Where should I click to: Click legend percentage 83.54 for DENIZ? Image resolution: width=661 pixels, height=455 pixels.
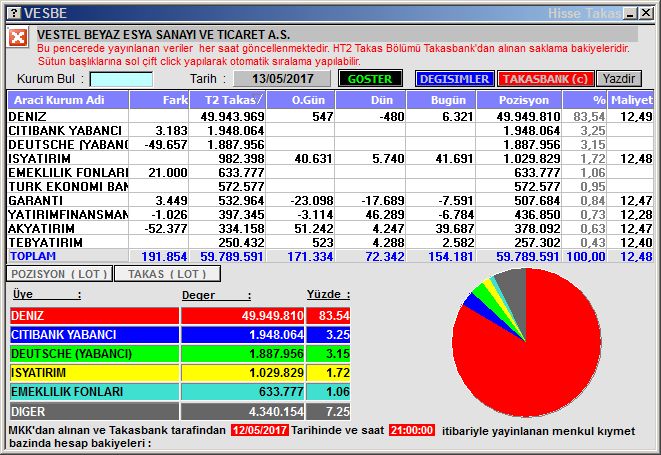point(328,316)
